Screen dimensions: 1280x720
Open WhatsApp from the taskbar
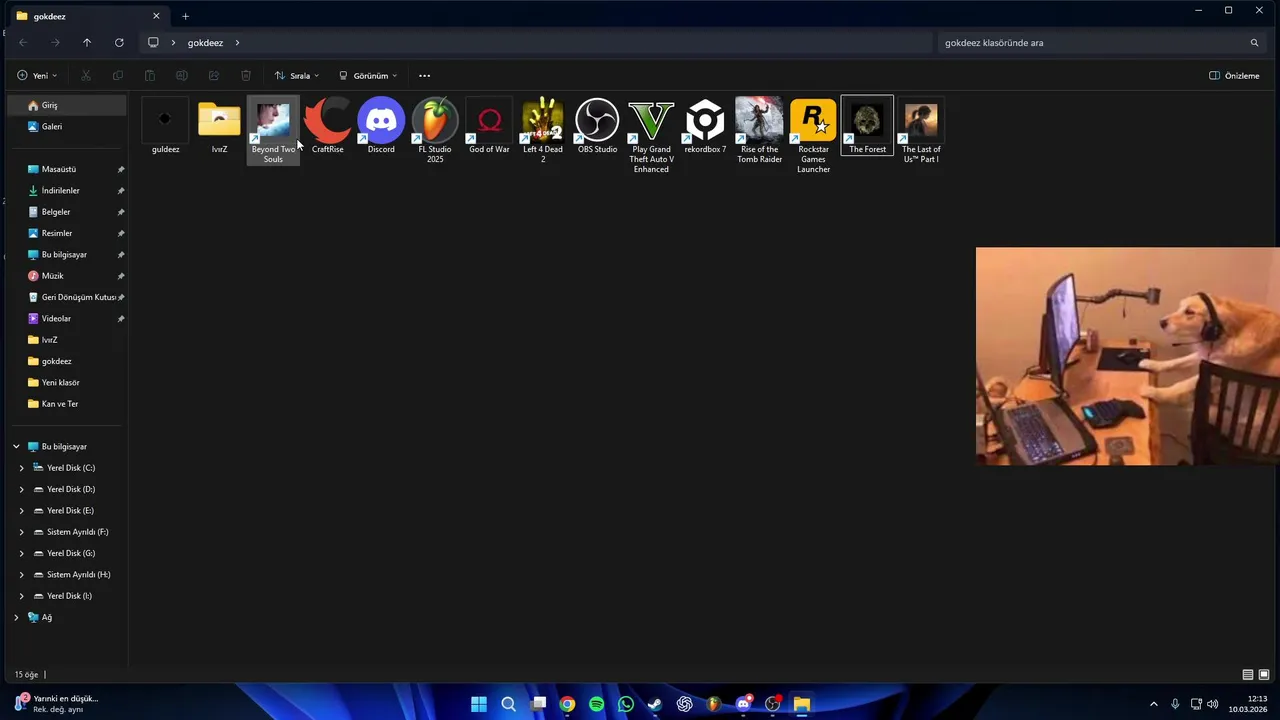pyautogui.click(x=626, y=704)
